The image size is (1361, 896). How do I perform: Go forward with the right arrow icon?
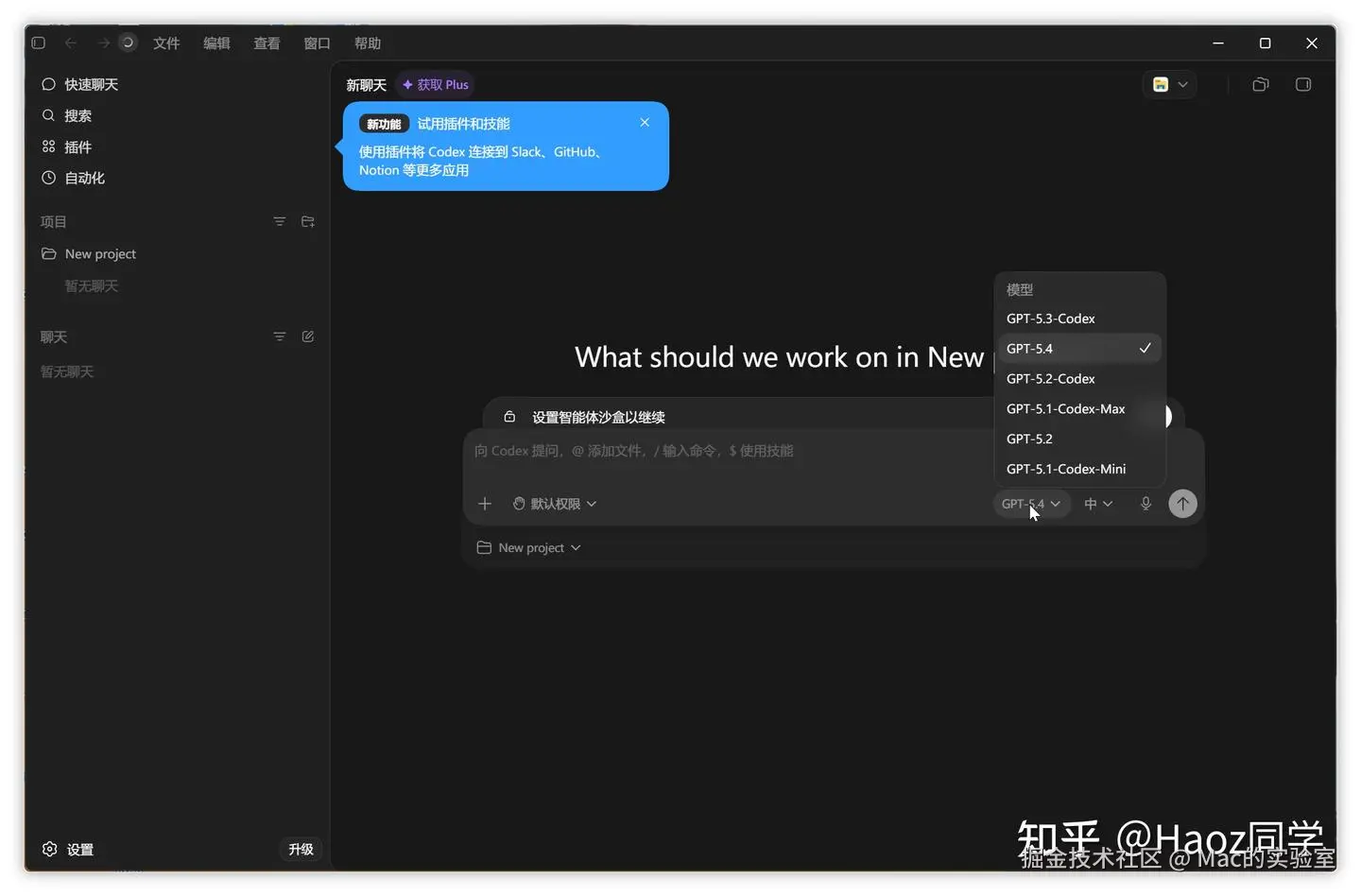(x=103, y=43)
